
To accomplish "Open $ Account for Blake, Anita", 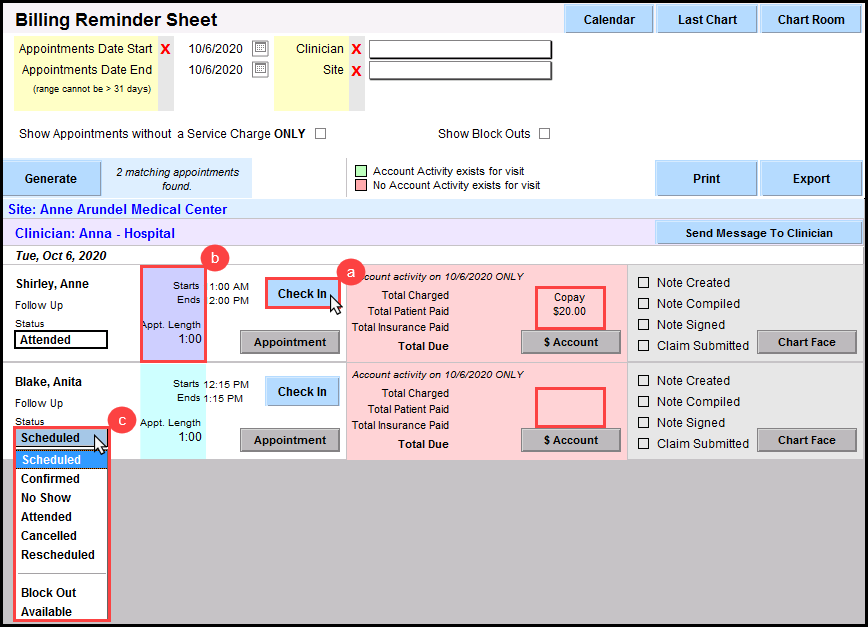I will (571, 440).
